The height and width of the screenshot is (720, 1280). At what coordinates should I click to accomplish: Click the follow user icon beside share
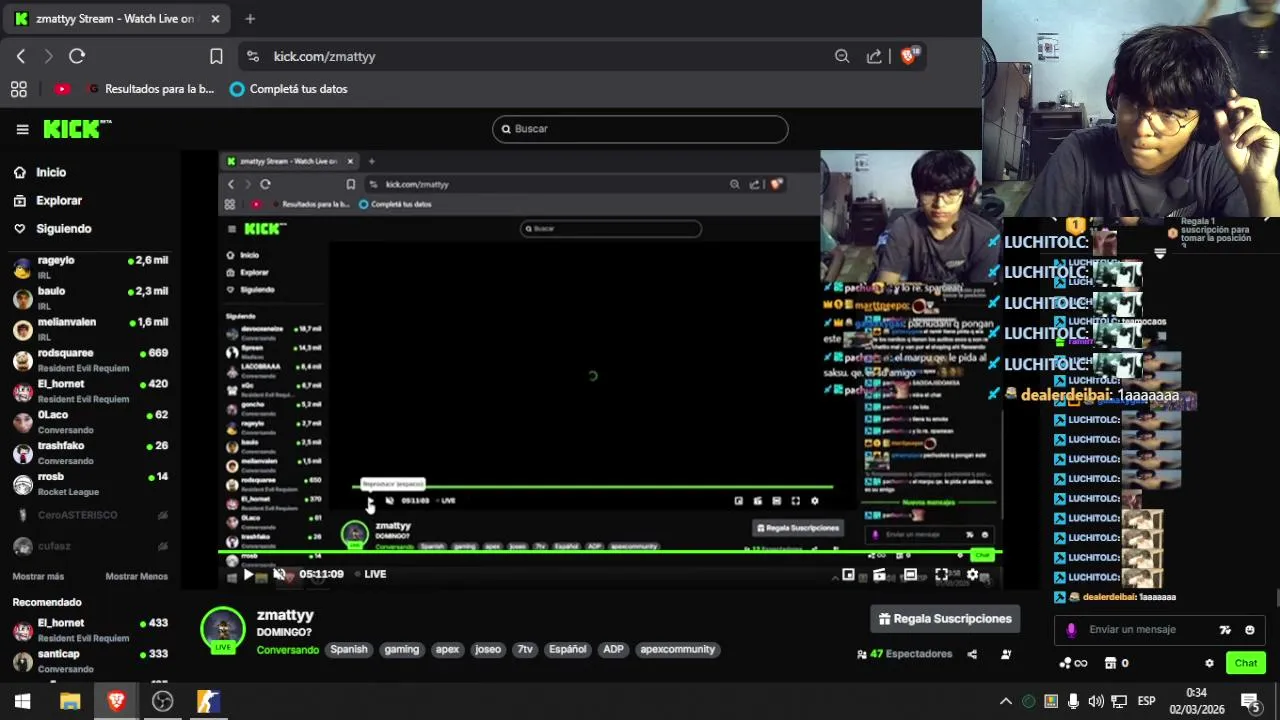tap(1006, 655)
